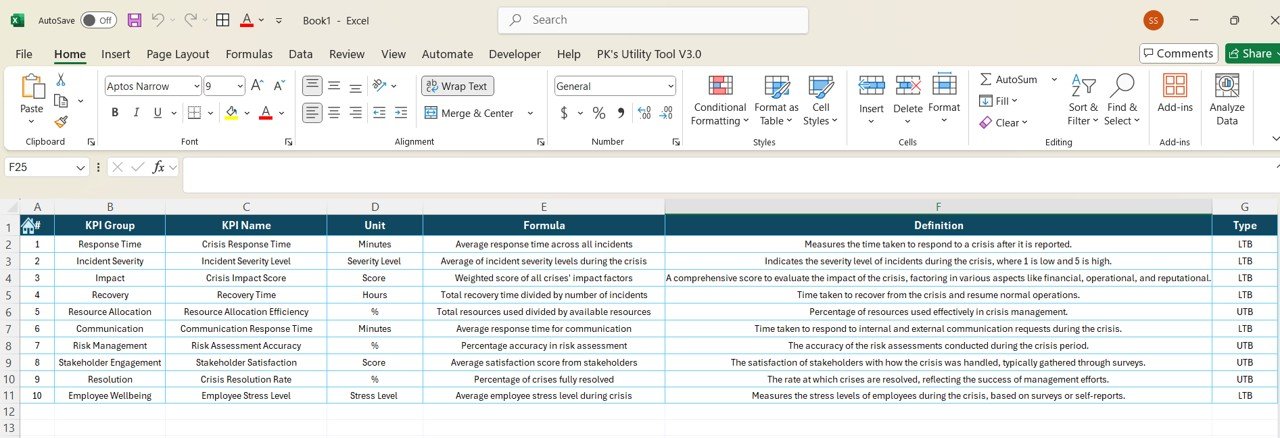The height and width of the screenshot is (438, 1280).
Task: Switch to Developer tab
Action: [514, 54]
